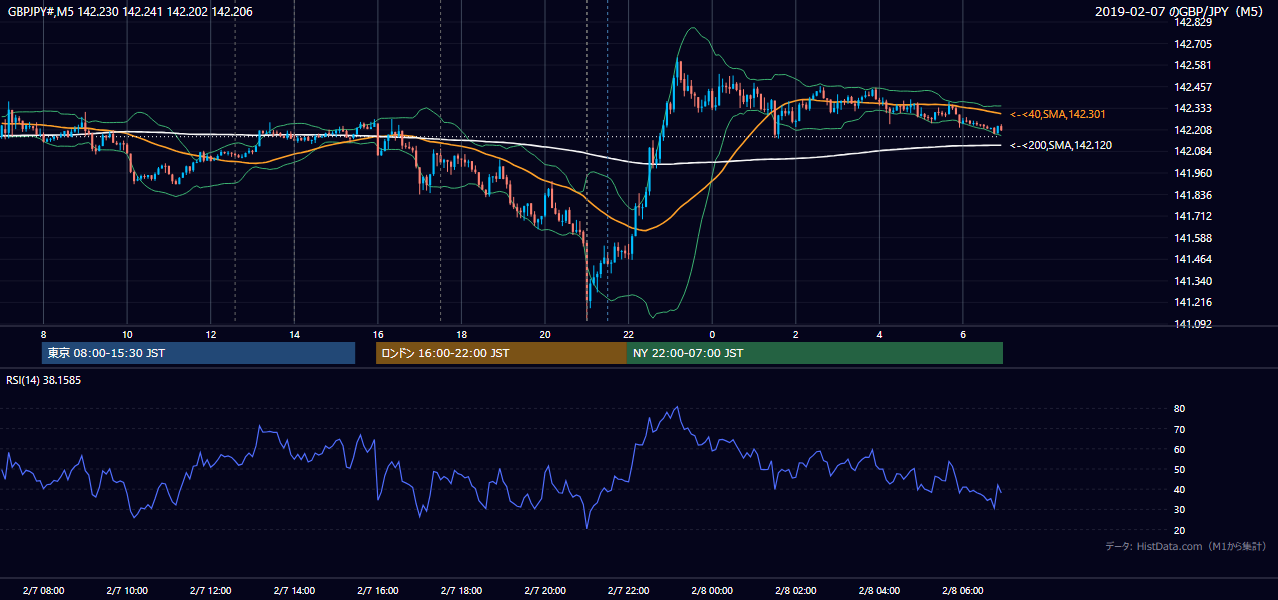This screenshot has height=600, width=1278.
Task: Select the 東京 08:00-15:30 JST session bar
Action: (x=198, y=353)
